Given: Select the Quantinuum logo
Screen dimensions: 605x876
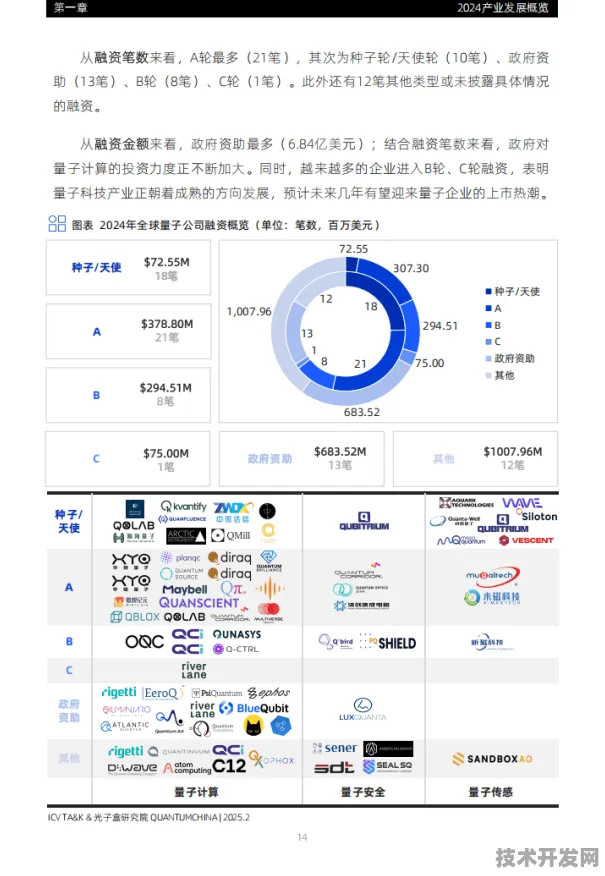Looking at the screenshot, I should click(x=179, y=752).
